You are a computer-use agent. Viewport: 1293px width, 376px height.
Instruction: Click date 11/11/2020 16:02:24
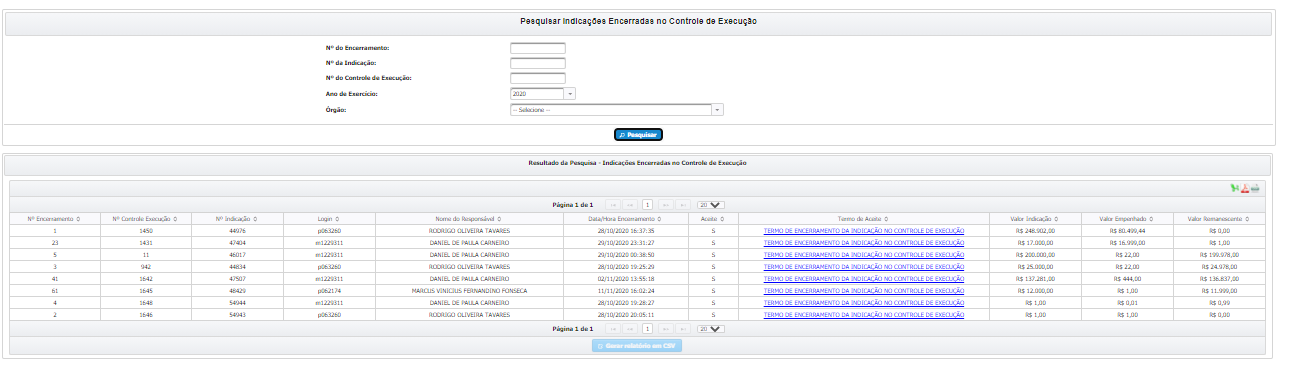pyautogui.click(x=626, y=290)
